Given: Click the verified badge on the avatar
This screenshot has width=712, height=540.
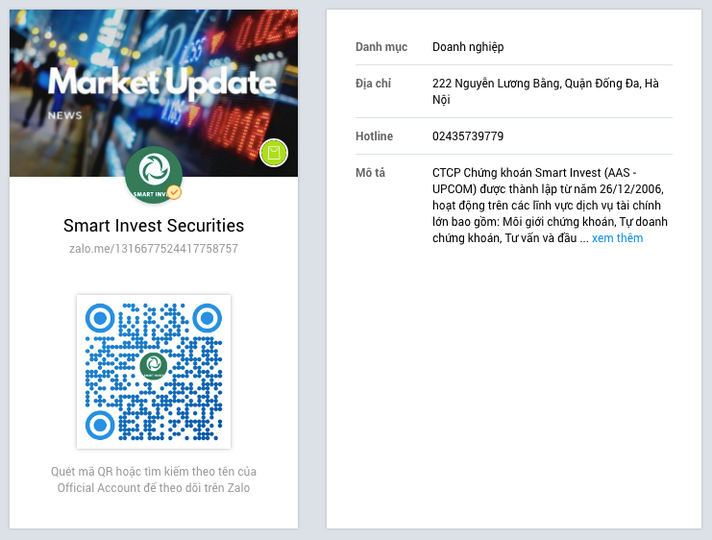Looking at the screenshot, I should [174, 192].
